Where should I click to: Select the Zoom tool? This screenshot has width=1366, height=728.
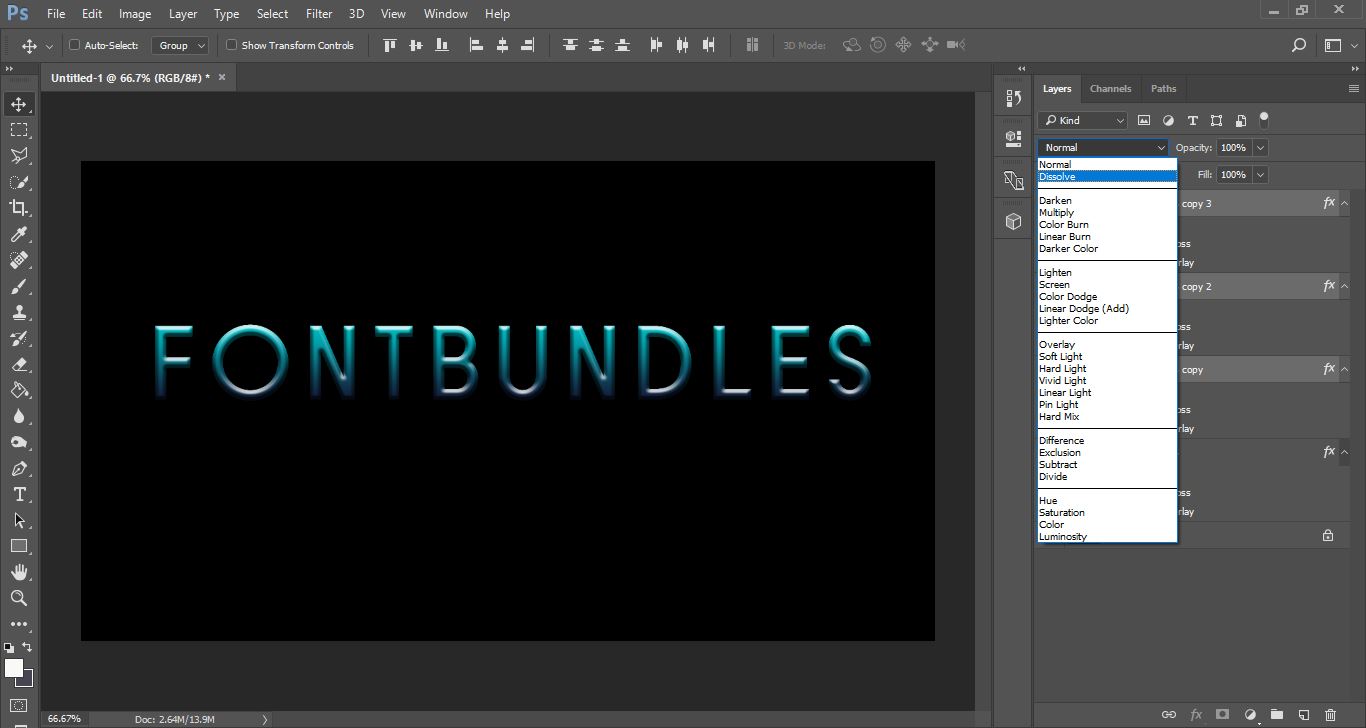19,598
